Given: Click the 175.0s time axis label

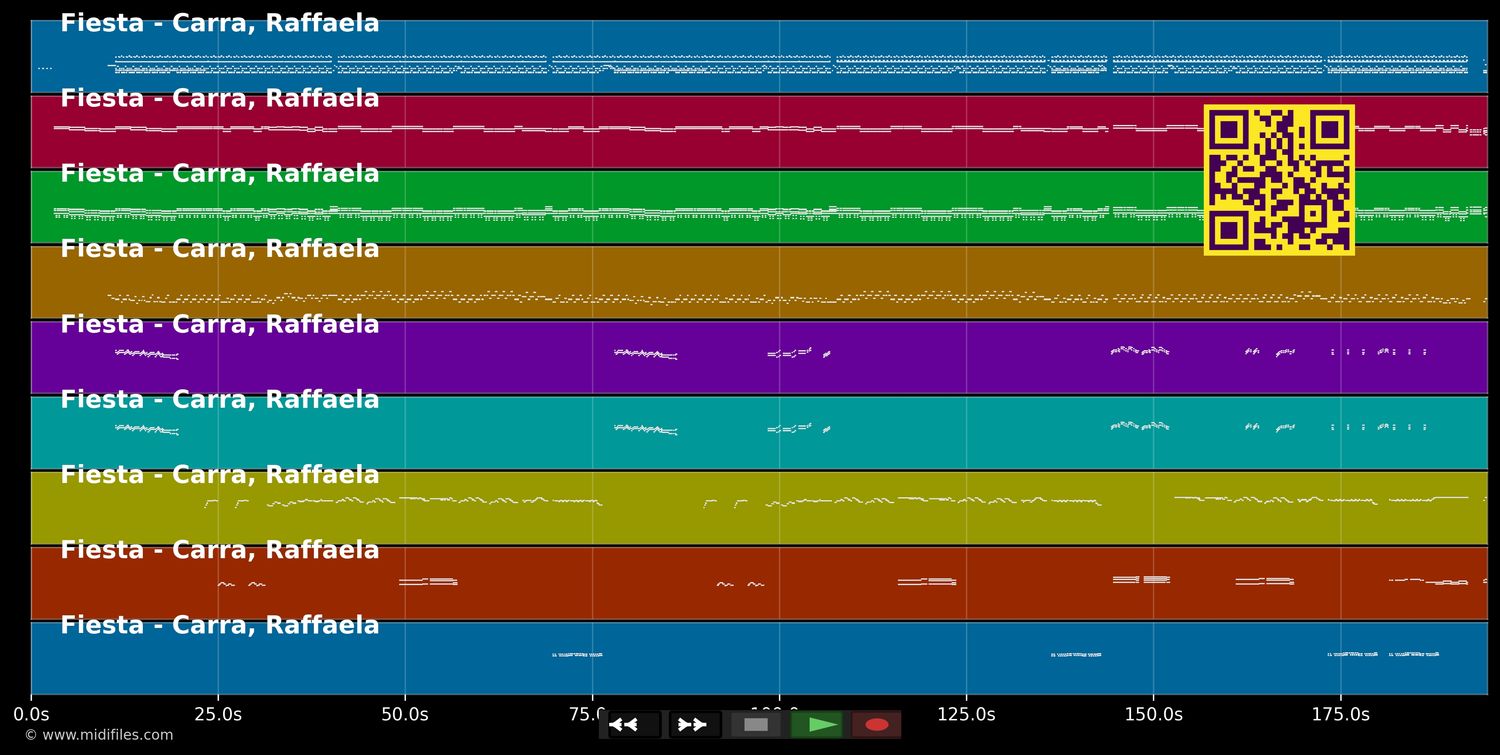Looking at the screenshot, I should click(1340, 714).
